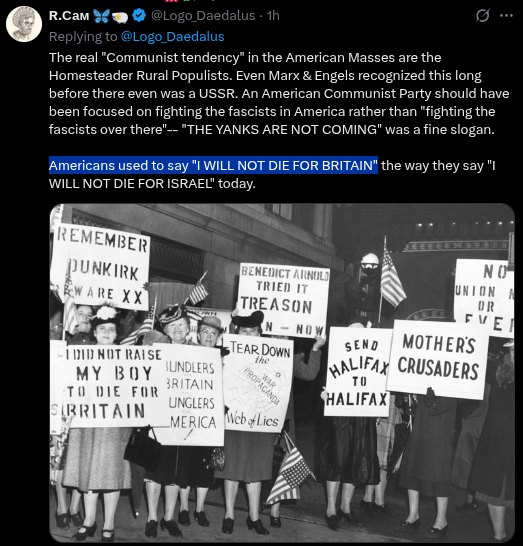Open photo at "My Boy to Die for Britain" sign
This screenshot has width=523, height=546.
(x=108, y=384)
